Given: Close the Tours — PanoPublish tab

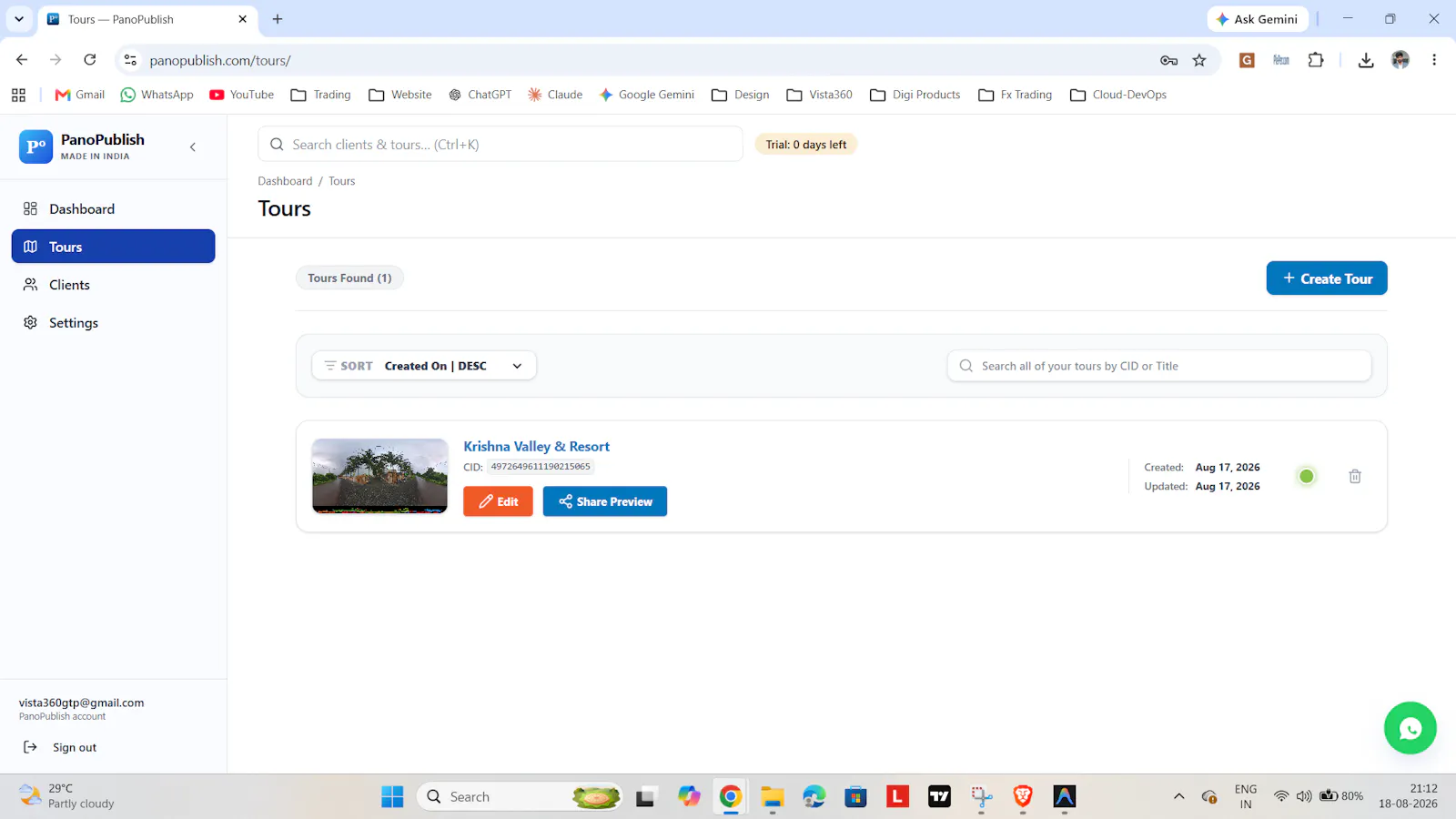Looking at the screenshot, I should tap(242, 19).
